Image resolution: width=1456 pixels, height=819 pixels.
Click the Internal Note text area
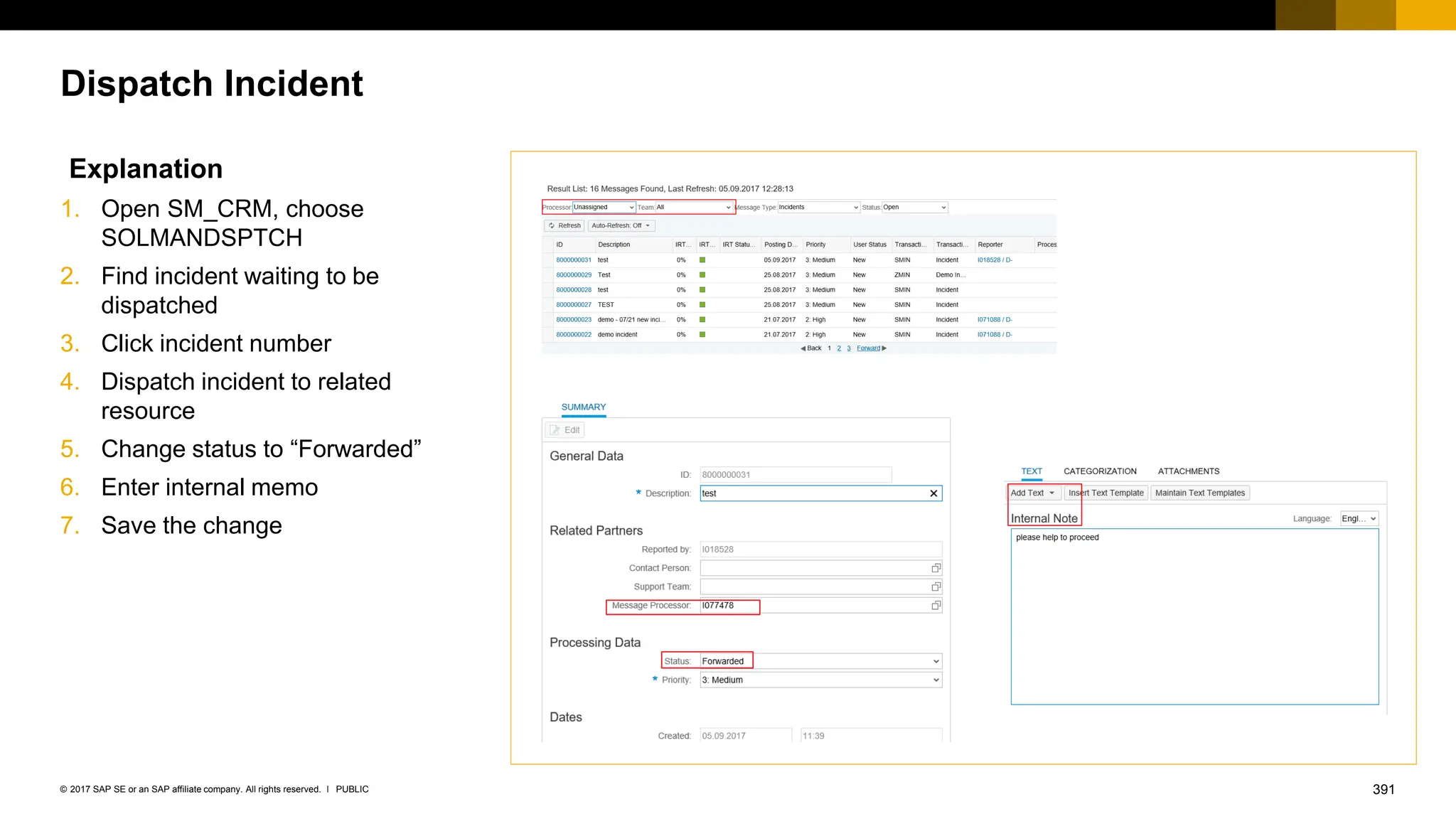[1194, 616]
